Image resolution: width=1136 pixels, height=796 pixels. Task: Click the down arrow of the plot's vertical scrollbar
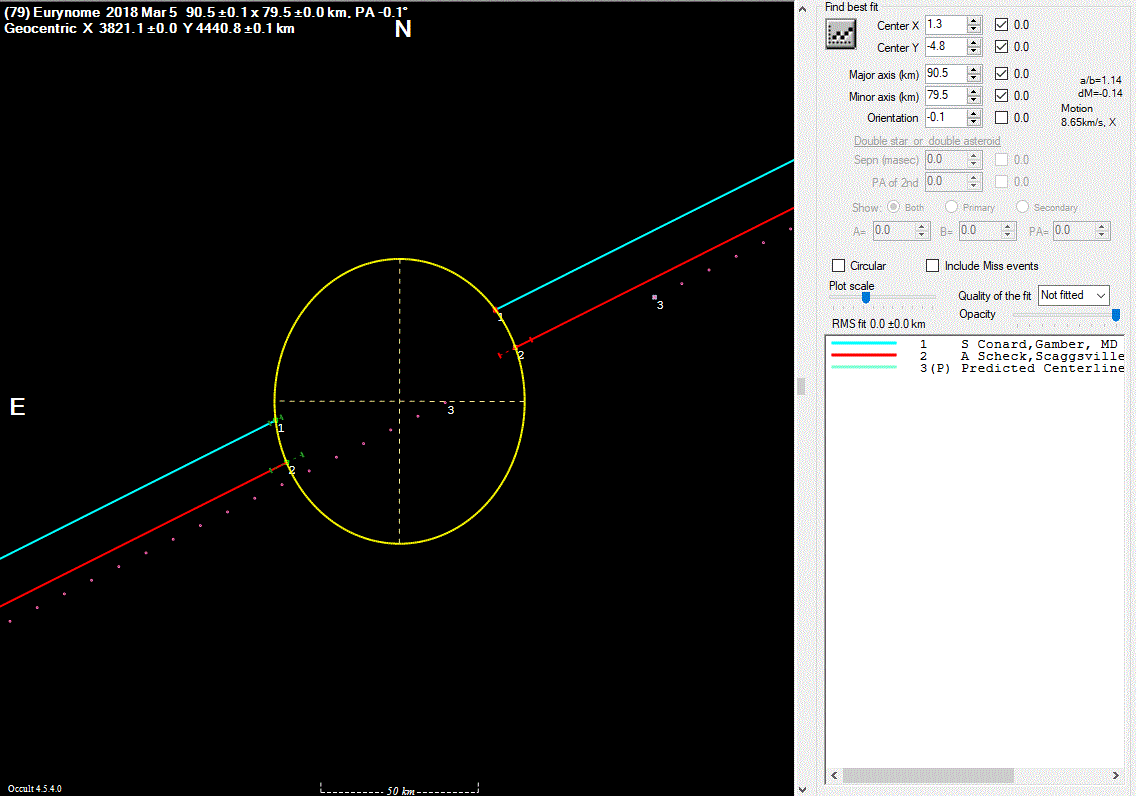tap(802, 789)
